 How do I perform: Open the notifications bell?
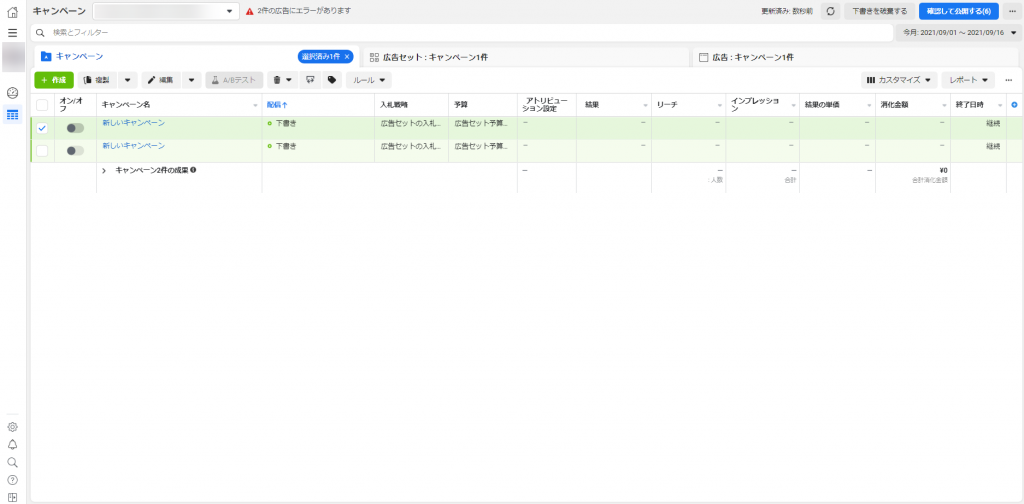point(12,445)
